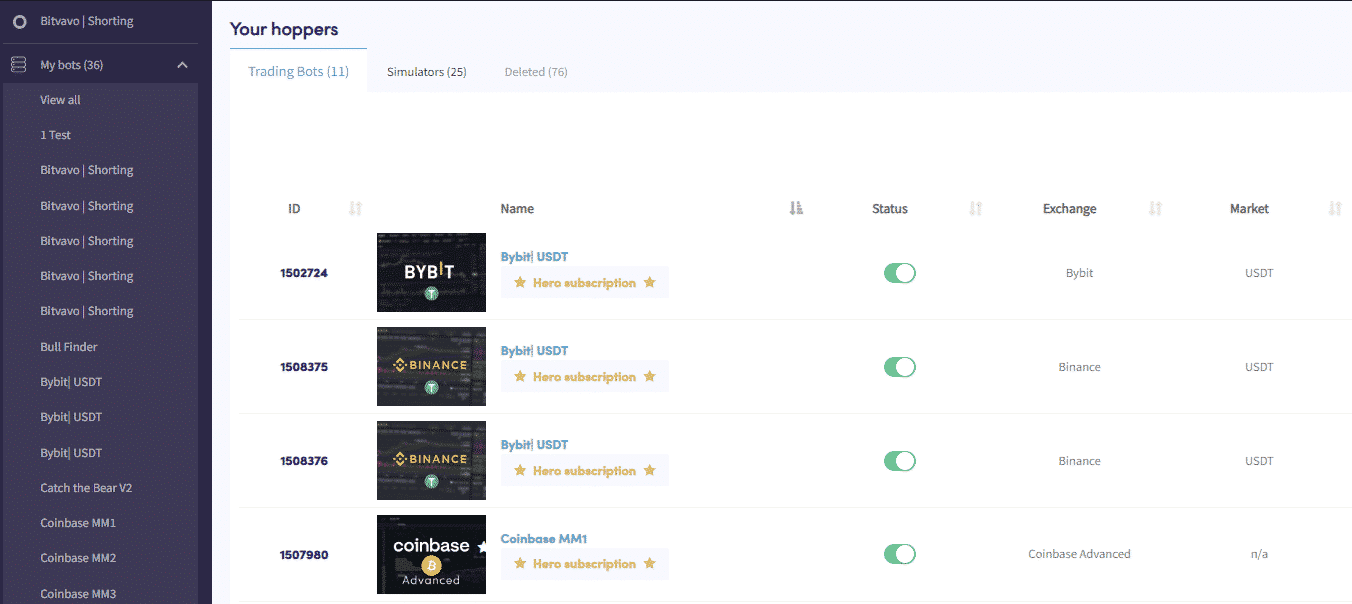The height and width of the screenshot is (604, 1352).
Task: Open Coinbase Advanced thumbnail for bot 1507980
Action: tap(431, 554)
